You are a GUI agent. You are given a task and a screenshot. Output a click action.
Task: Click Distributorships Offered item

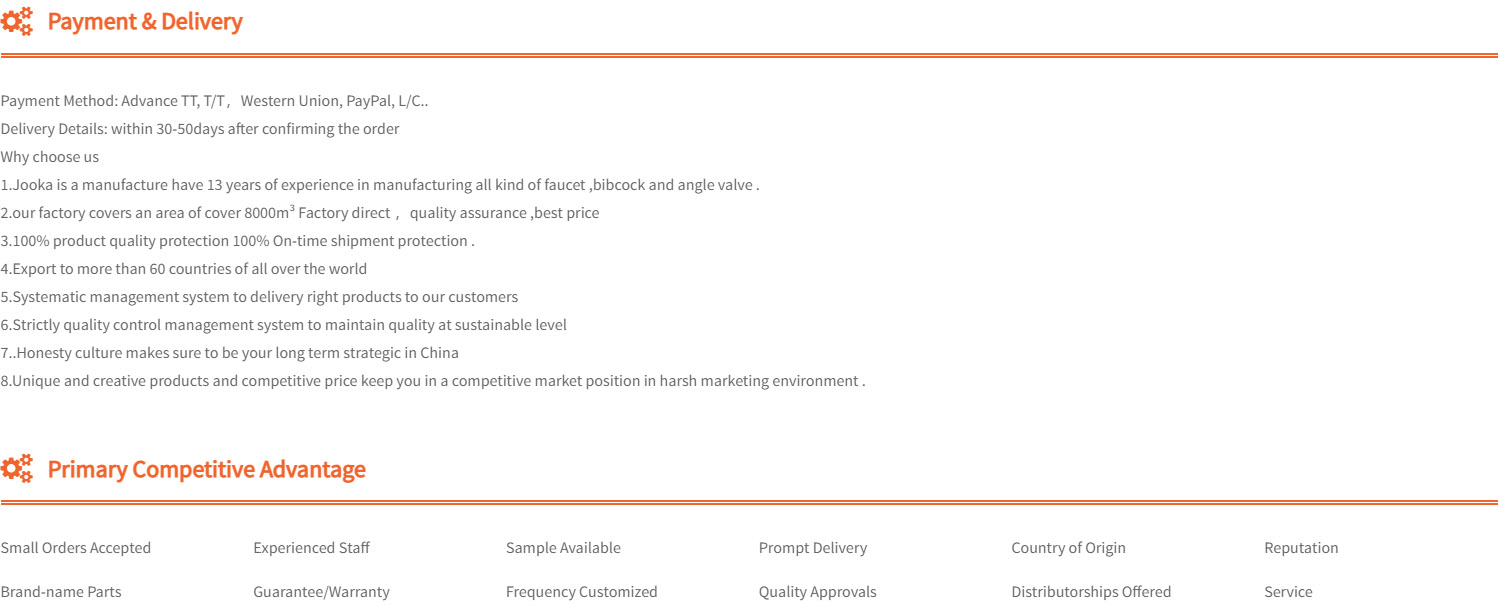[x=1091, y=592]
